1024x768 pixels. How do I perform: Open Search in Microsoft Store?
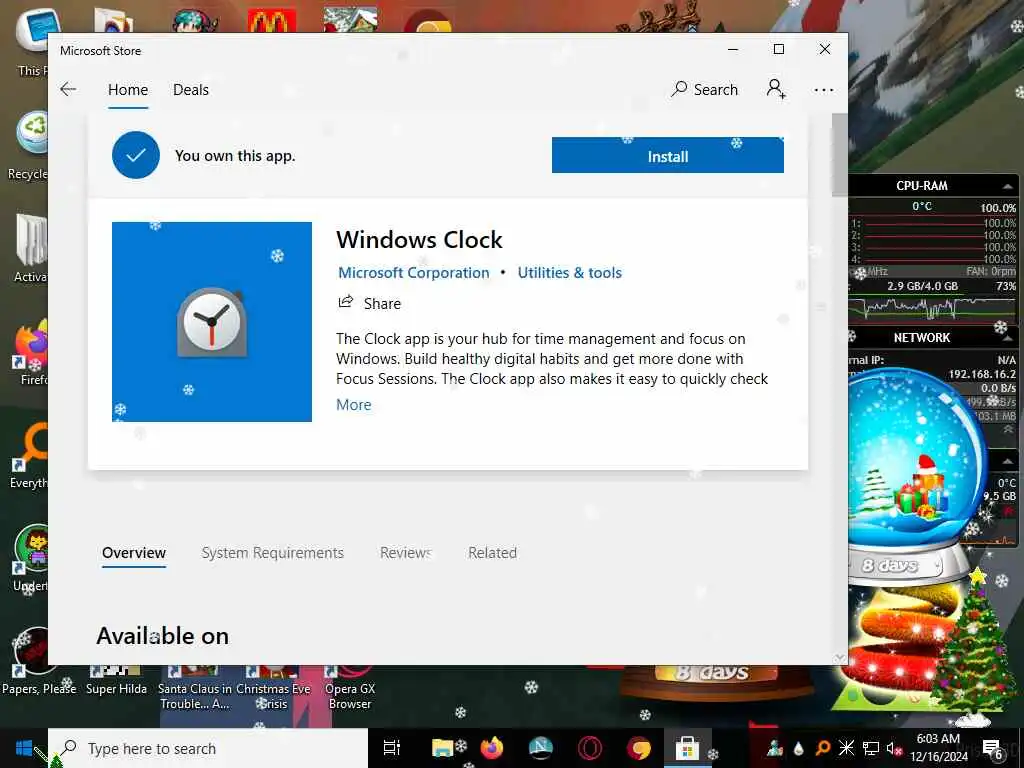point(704,89)
